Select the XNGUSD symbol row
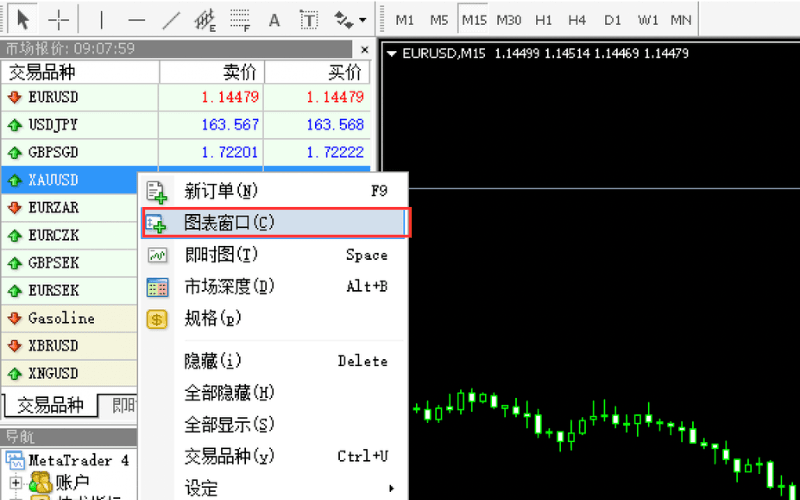The image size is (800, 500). point(70,373)
